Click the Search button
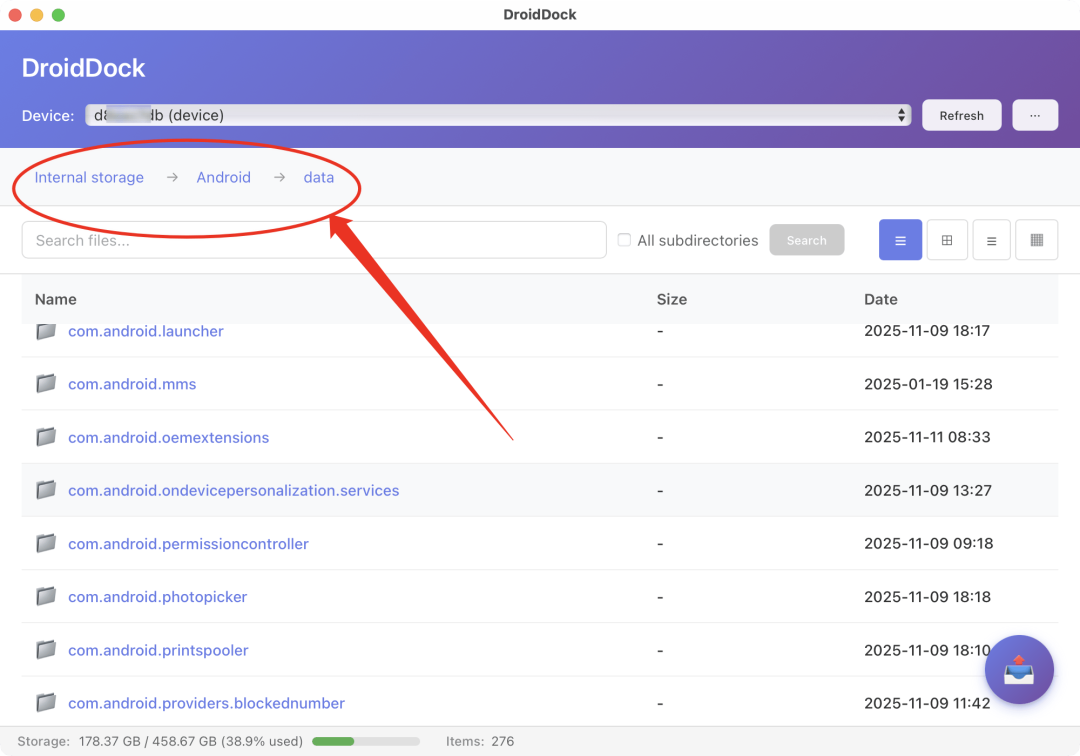The height and width of the screenshot is (756, 1080). pos(807,240)
